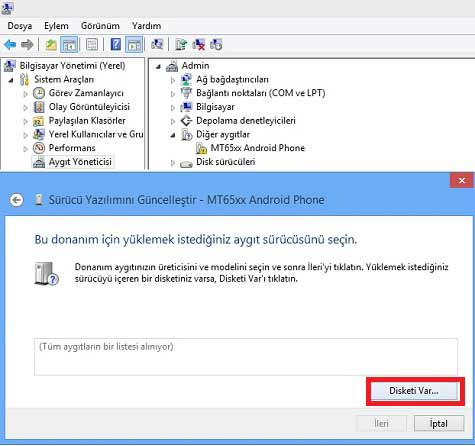The image size is (475, 446).
Task: Collapse the Sistem Araçları tree node
Action: (x=11, y=80)
